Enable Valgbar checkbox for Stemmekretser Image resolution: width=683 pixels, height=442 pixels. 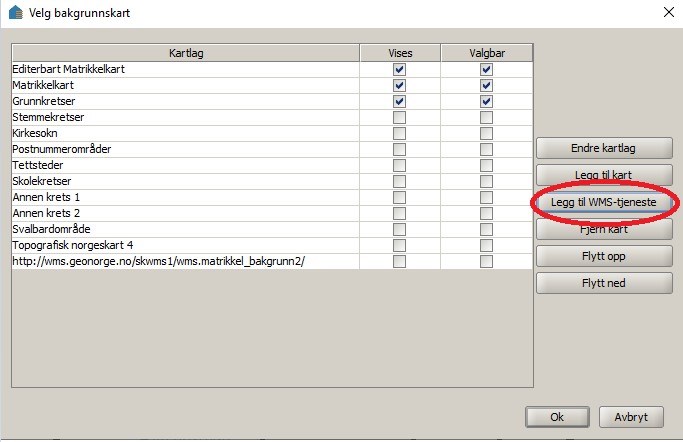click(x=486, y=118)
